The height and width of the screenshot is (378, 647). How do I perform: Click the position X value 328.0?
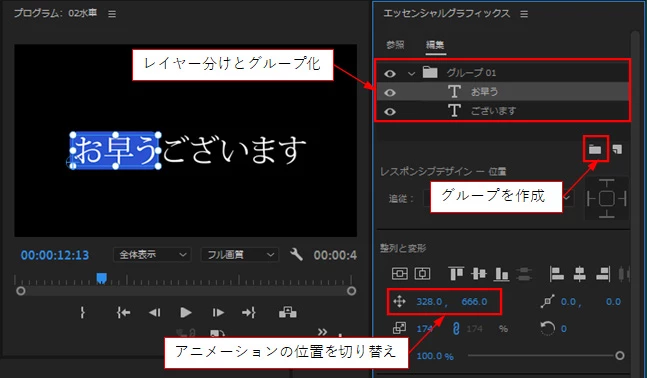[429, 302]
